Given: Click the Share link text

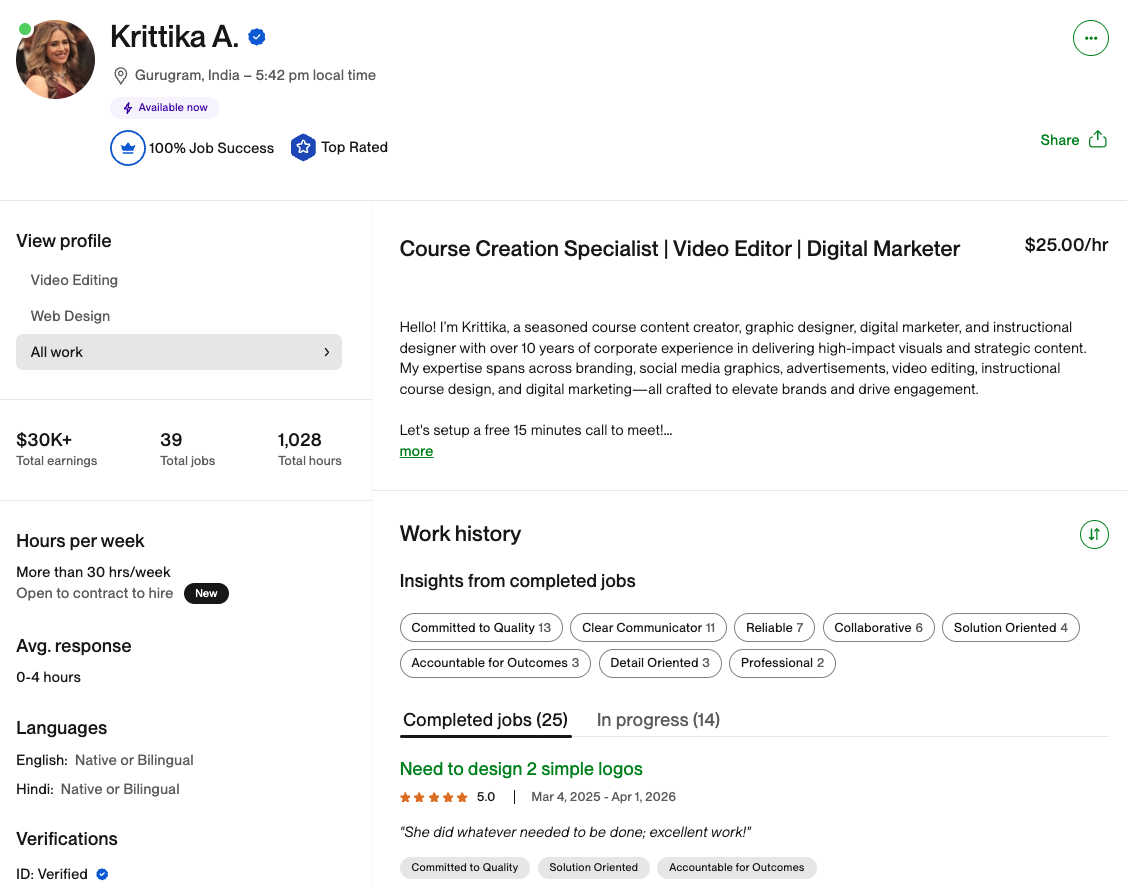Looking at the screenshot, I should pyautogui.click(x=1059, y=140).
